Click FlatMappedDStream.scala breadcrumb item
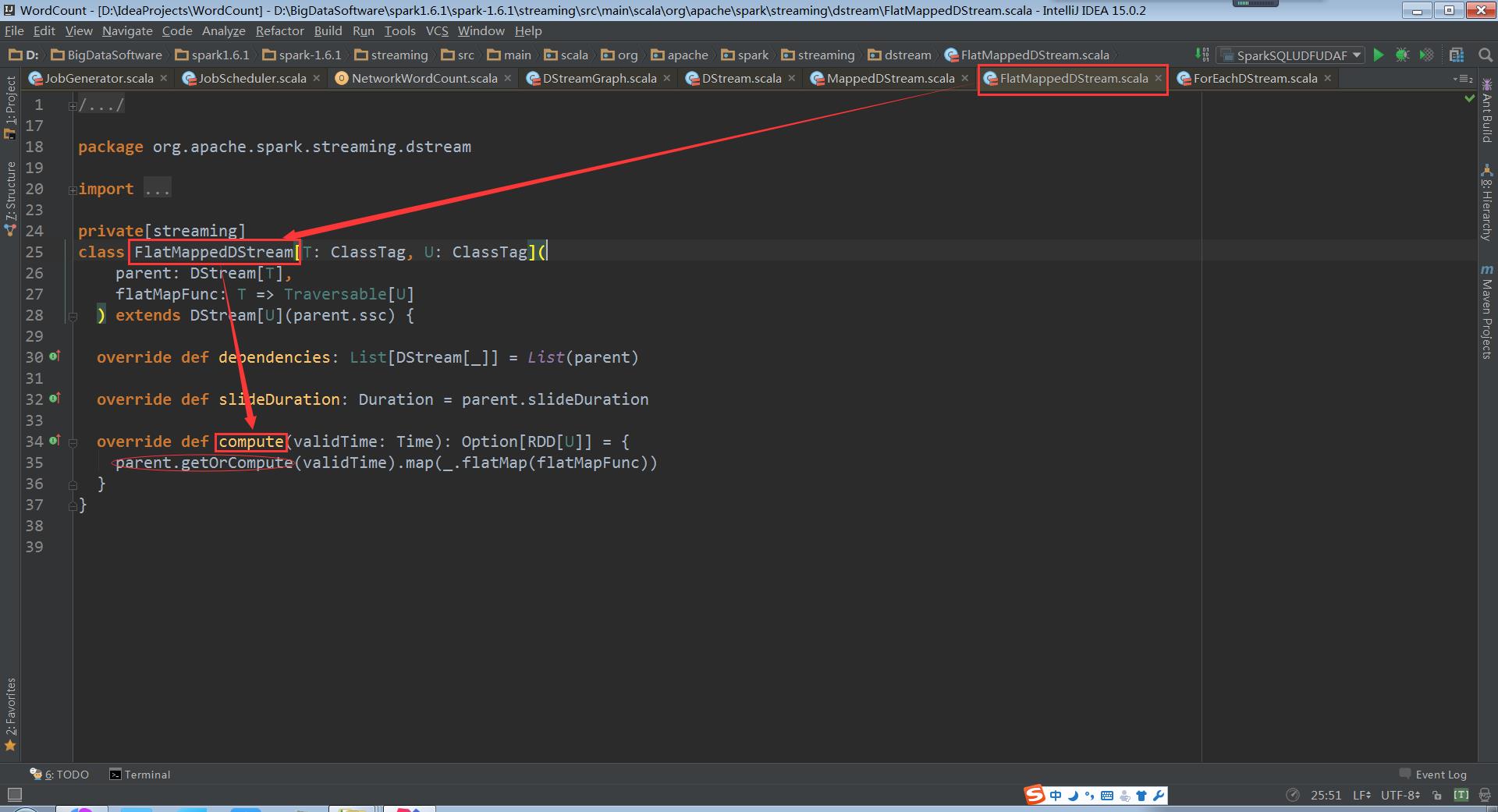This screenshot has height=812, width=1498. coord(1027,55)
